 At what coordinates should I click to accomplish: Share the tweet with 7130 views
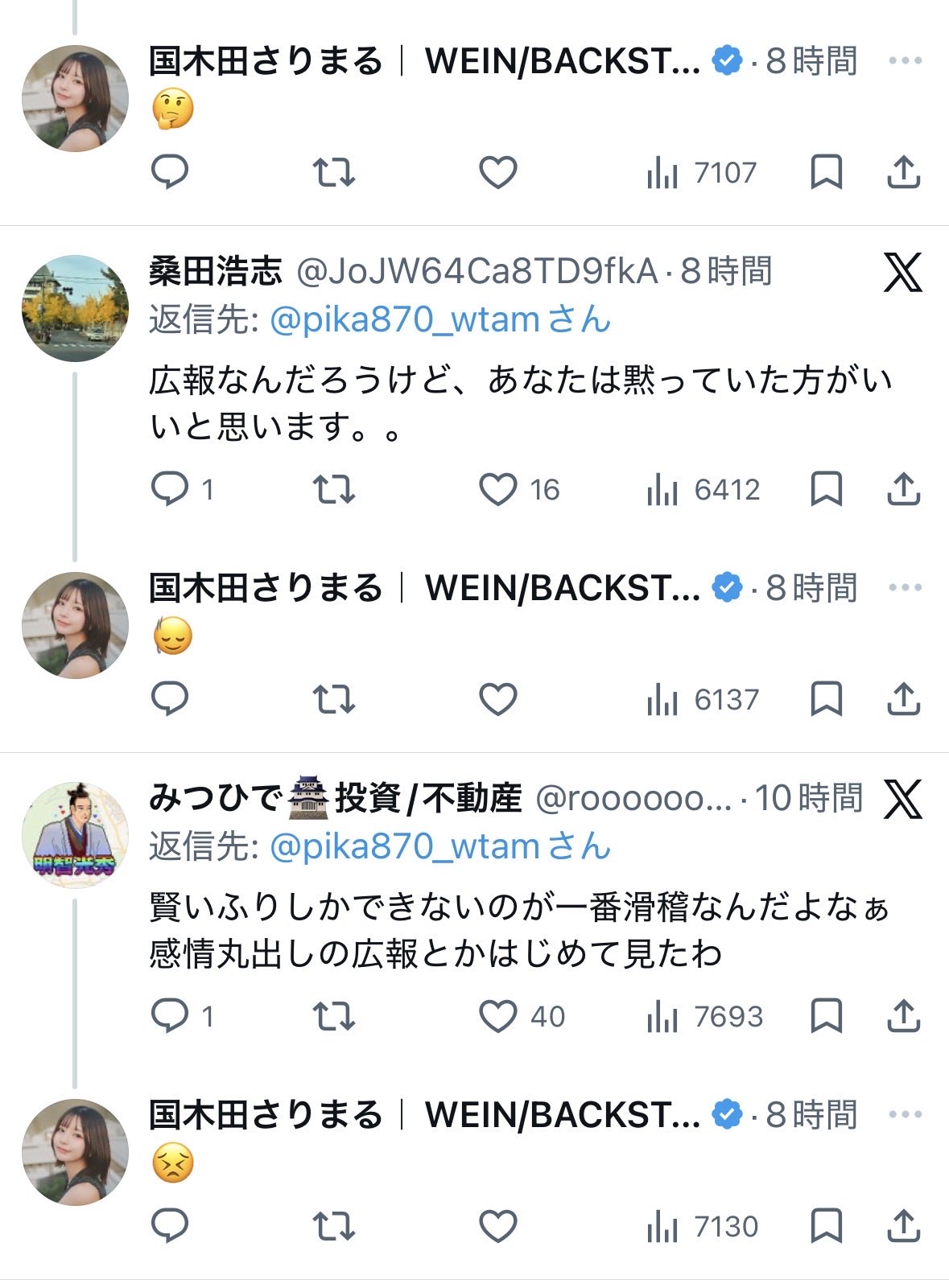coord(903,1226)
